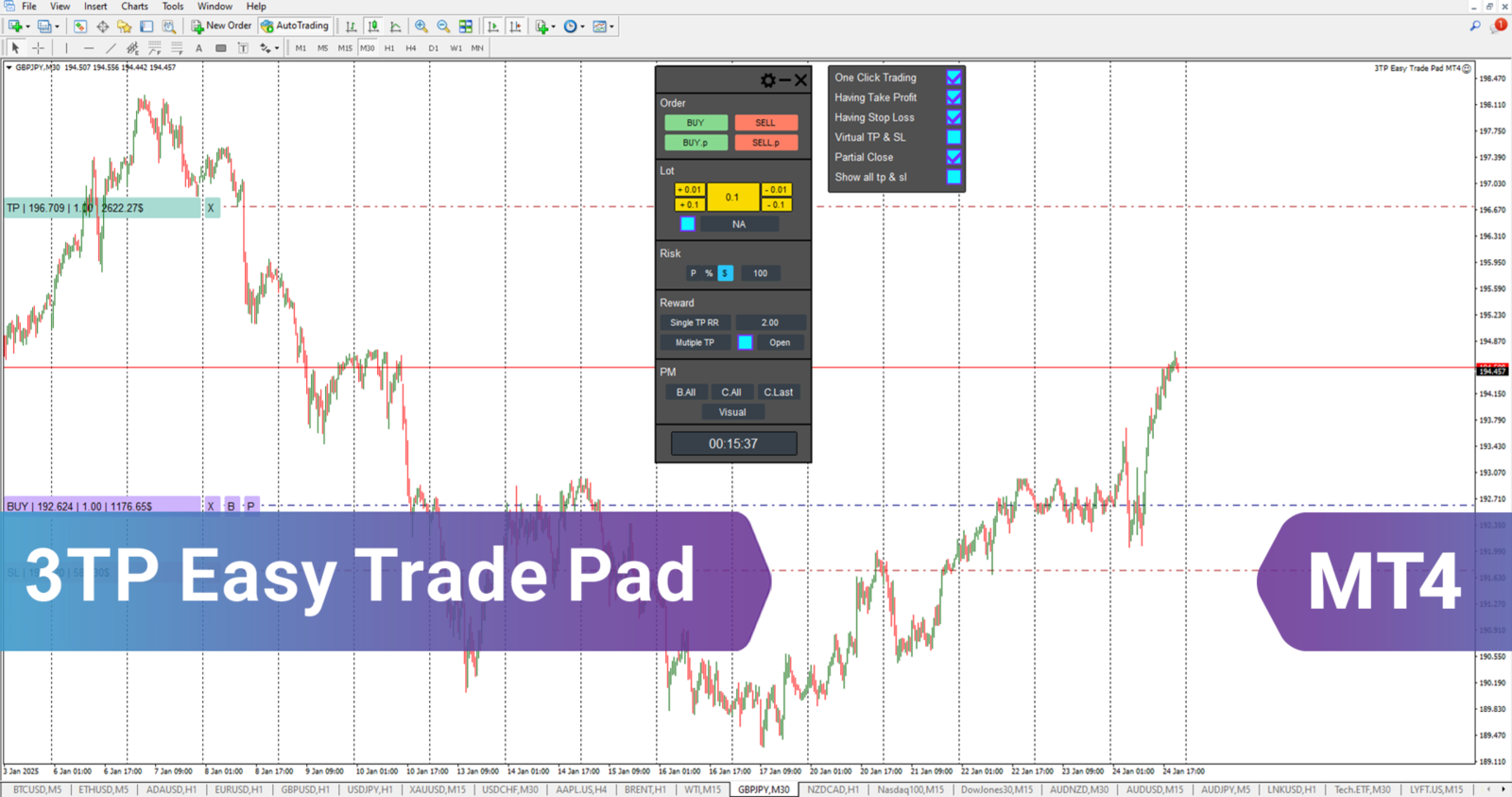Open the periodicity clock dropdown arrow
This screenshot has height=797, width=1512.
tap(583, 26)
